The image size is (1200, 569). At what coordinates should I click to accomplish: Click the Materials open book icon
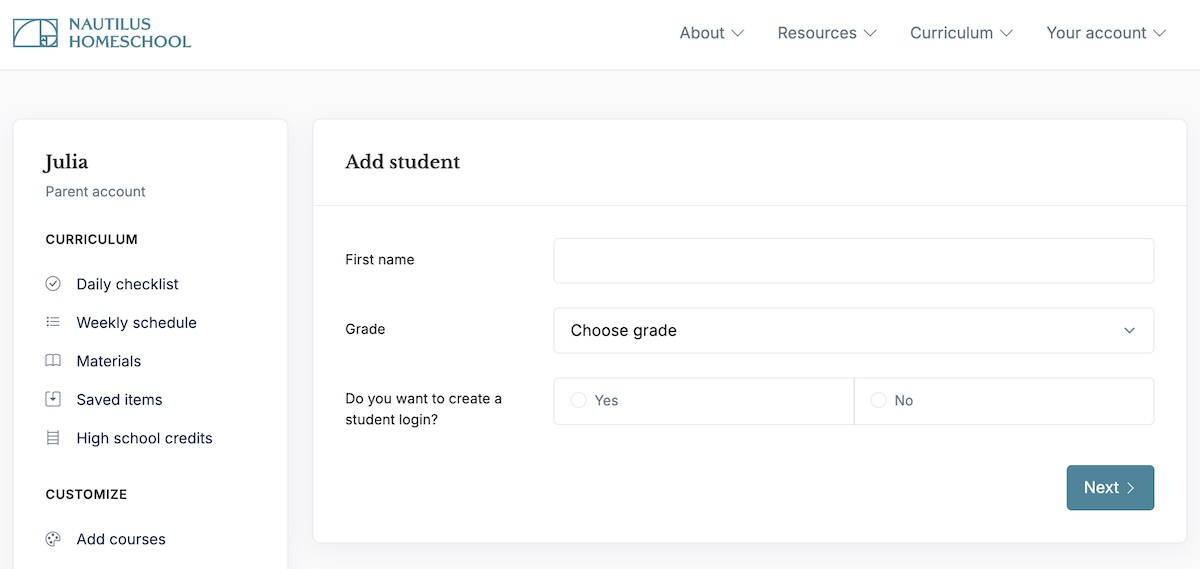pos(53,361)
